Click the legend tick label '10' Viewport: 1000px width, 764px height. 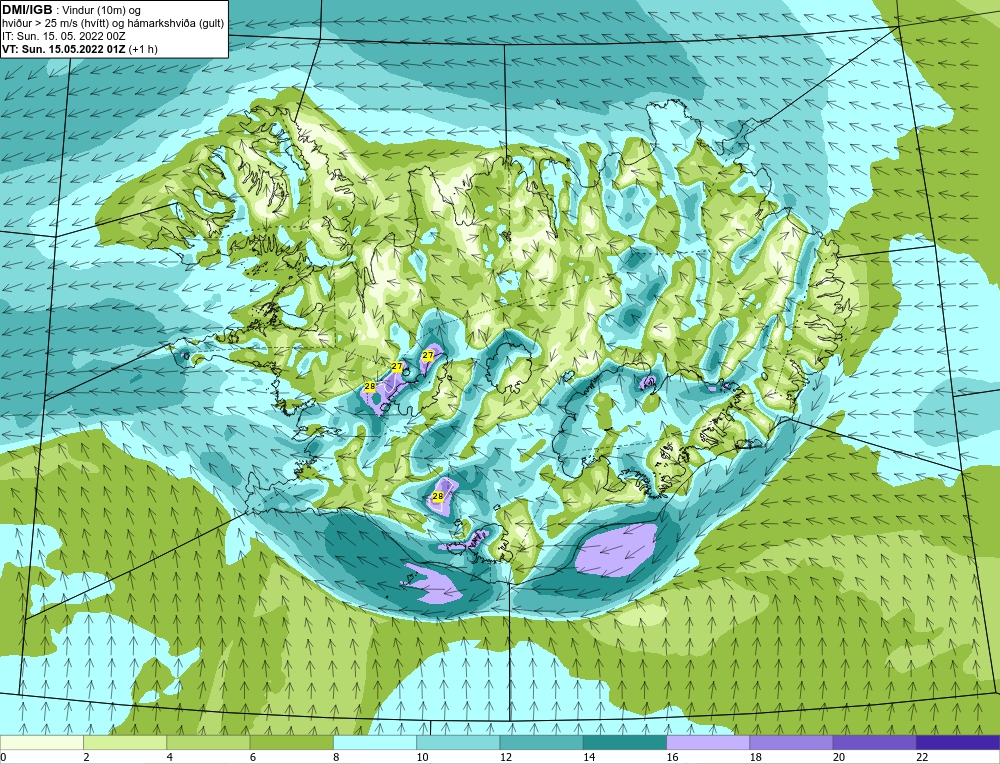pyautogui.click(x=422, y=757)
